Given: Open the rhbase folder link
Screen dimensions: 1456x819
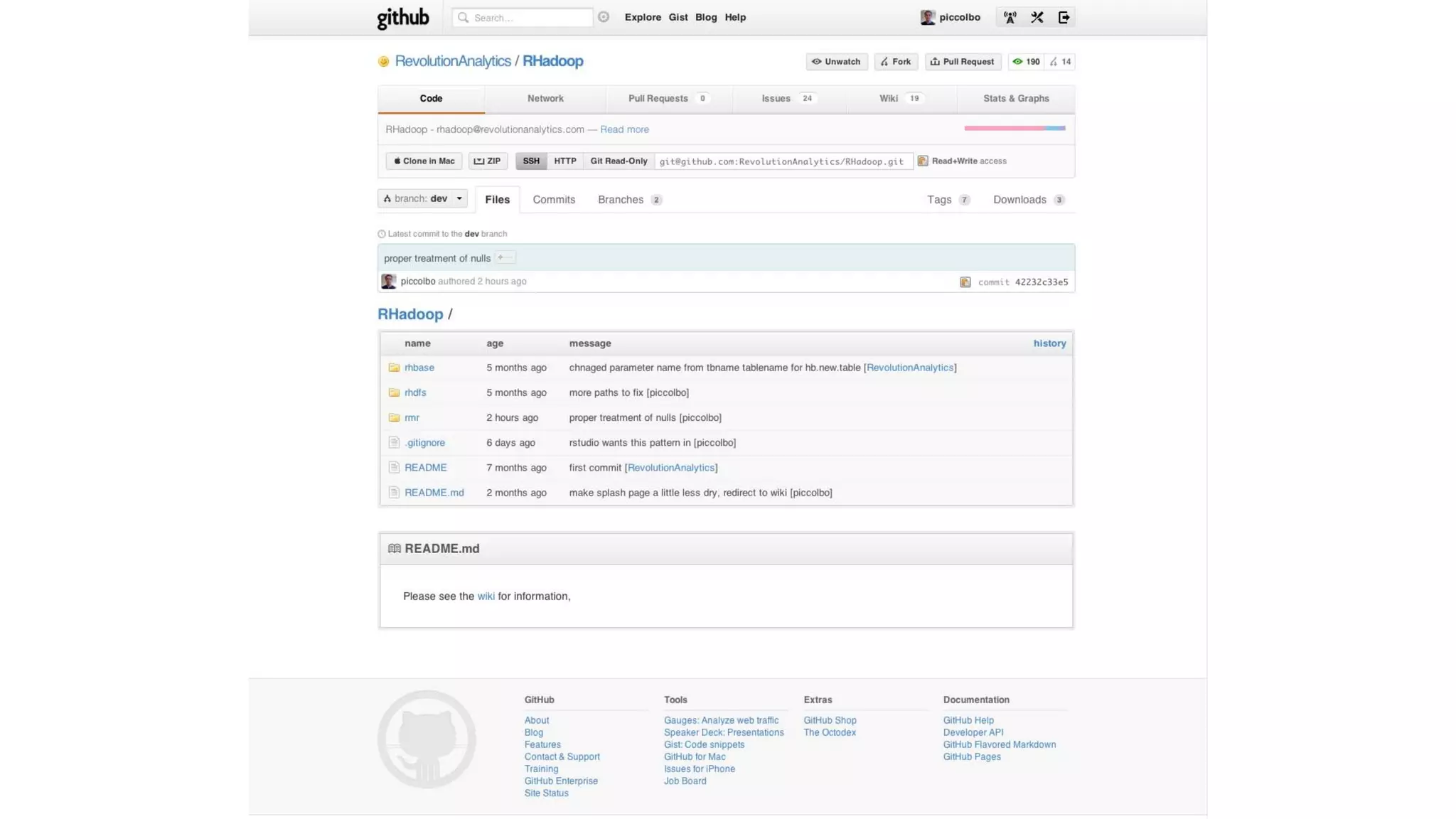Looking at the screenshot, I should tap(419, 368).
